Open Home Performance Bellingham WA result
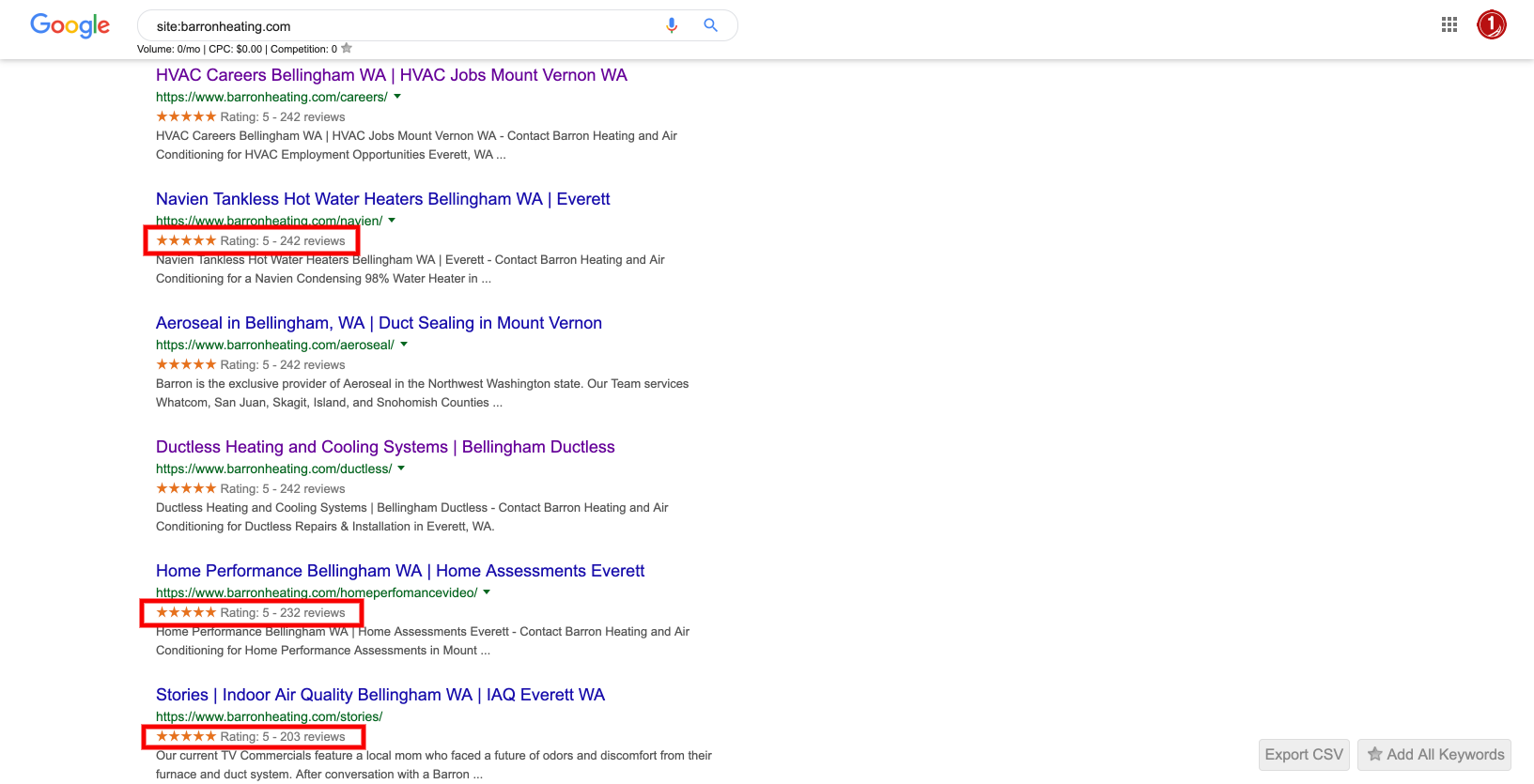1534x784 pixels. (400, 571)
